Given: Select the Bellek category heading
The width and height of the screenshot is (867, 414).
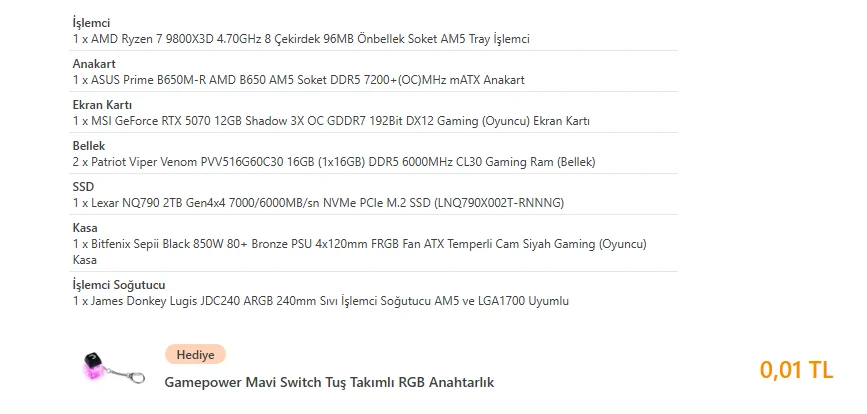Looking at the screenshot, I should coord(89,146).
